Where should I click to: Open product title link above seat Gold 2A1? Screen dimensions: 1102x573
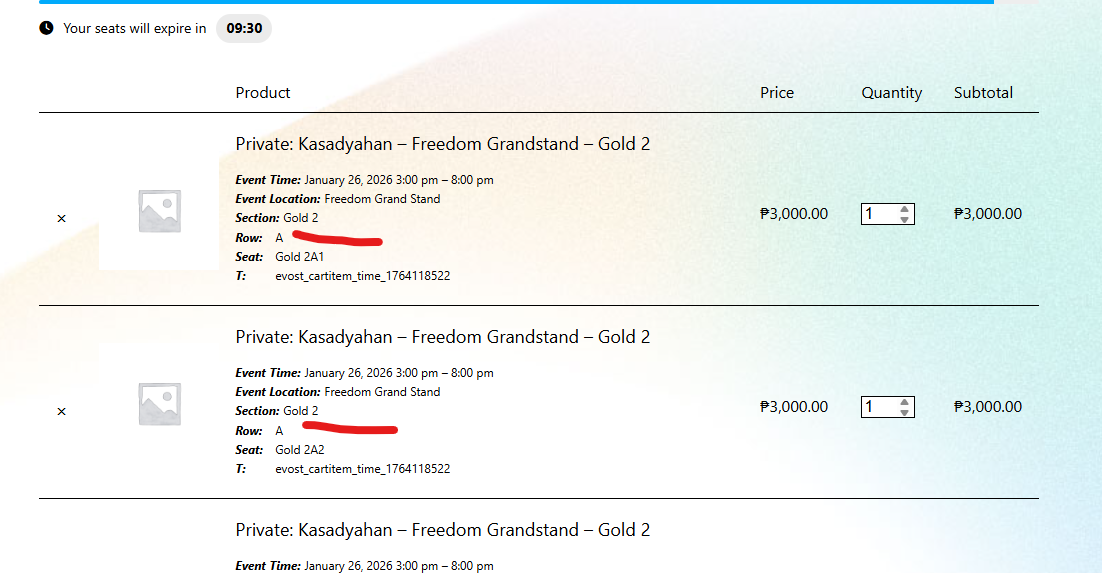[x=442, y=144]
